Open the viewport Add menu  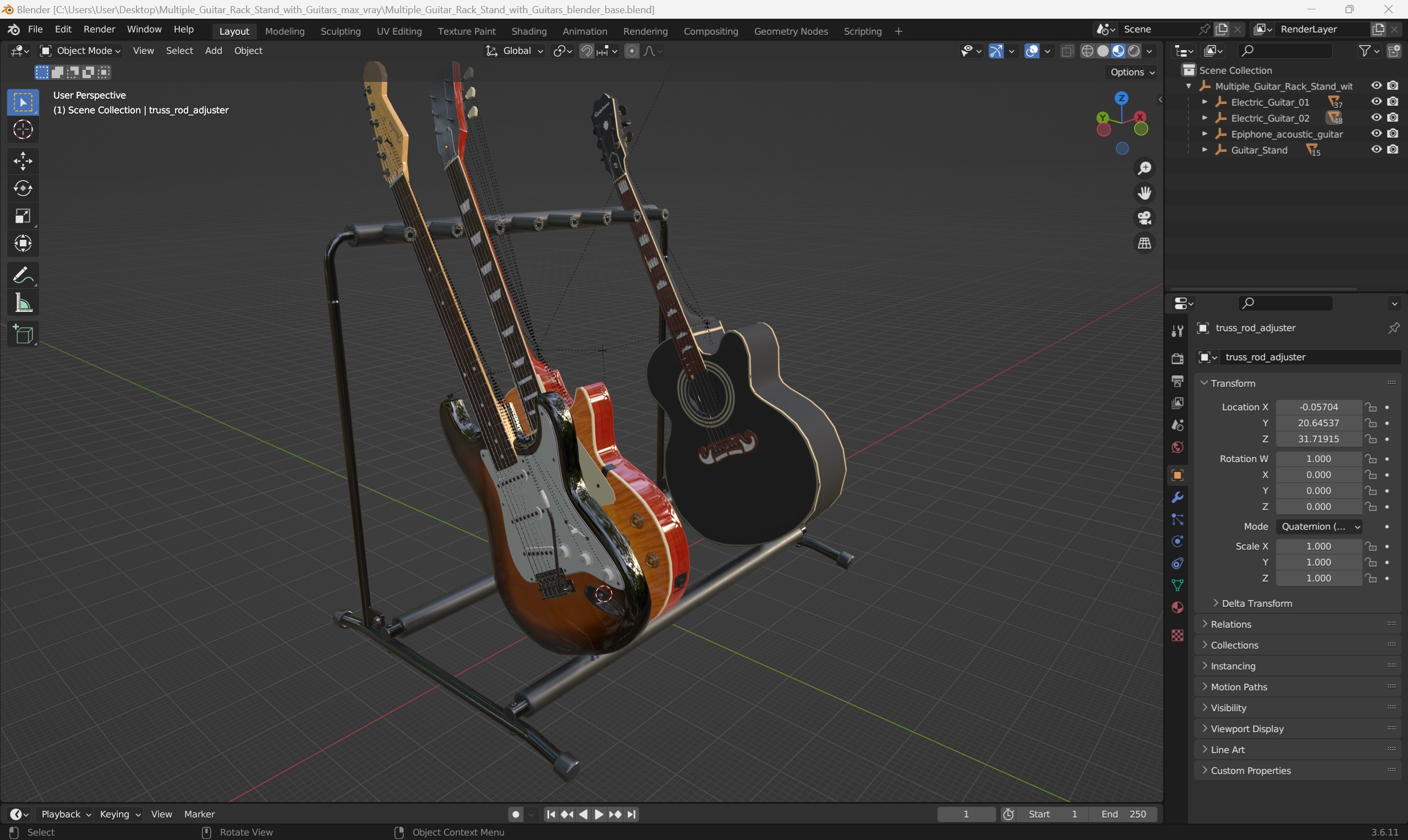(213, 51)
